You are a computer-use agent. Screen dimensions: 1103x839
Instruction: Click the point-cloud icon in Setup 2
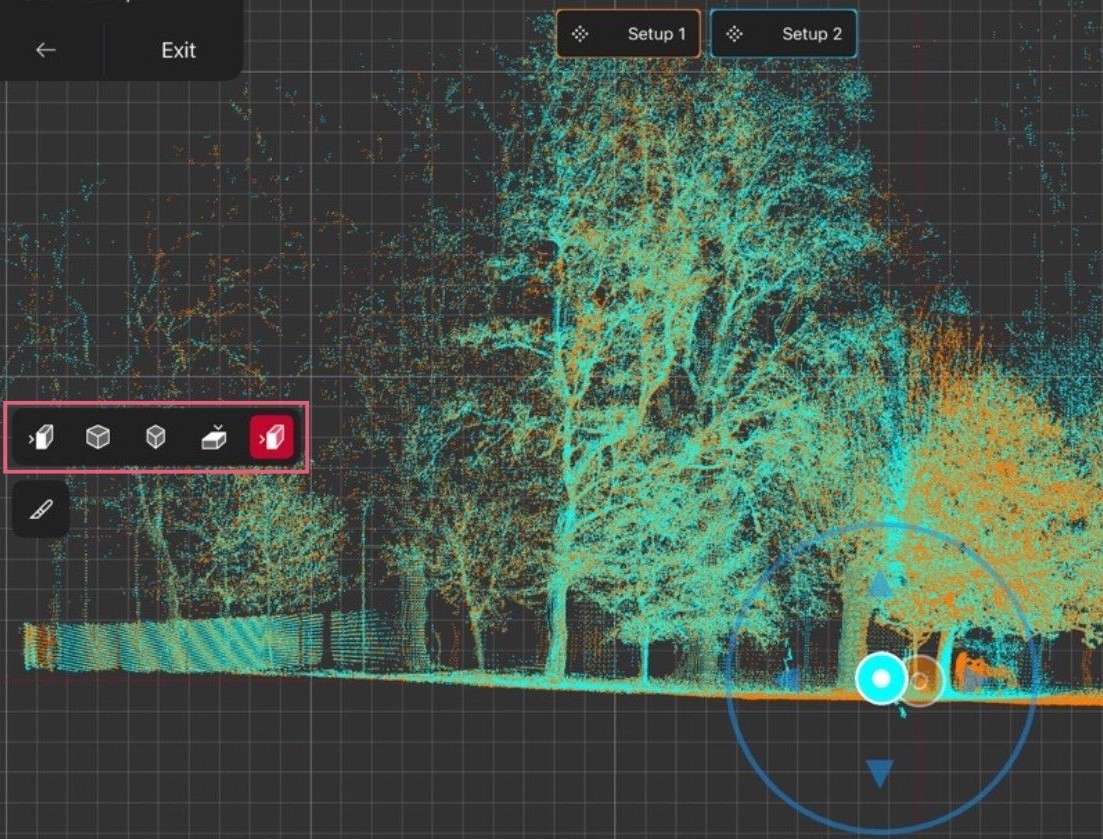[734, 34]
